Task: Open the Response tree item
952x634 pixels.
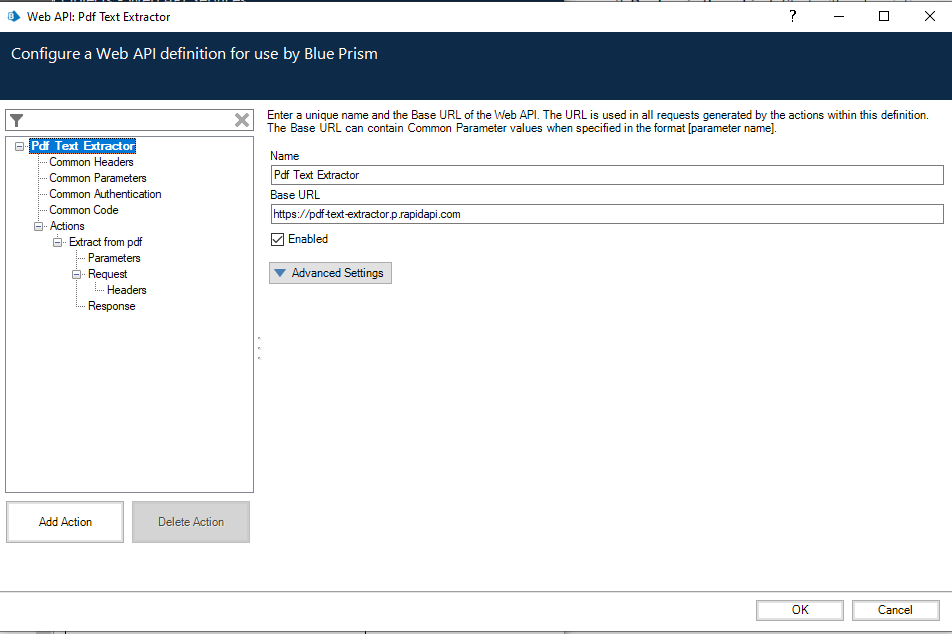Action: (111, 306)
